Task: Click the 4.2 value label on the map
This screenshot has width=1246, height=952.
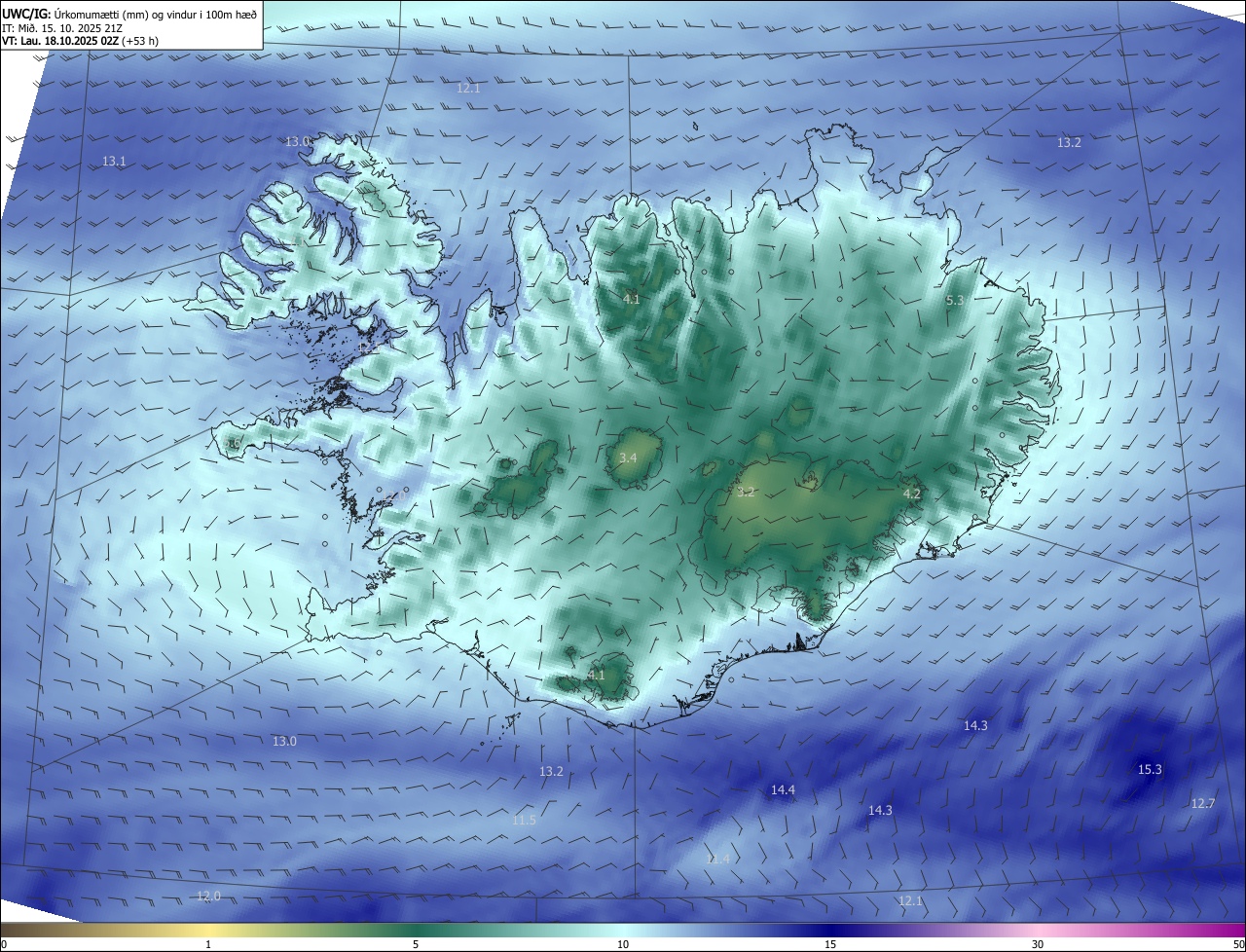Action: (912, 494)
